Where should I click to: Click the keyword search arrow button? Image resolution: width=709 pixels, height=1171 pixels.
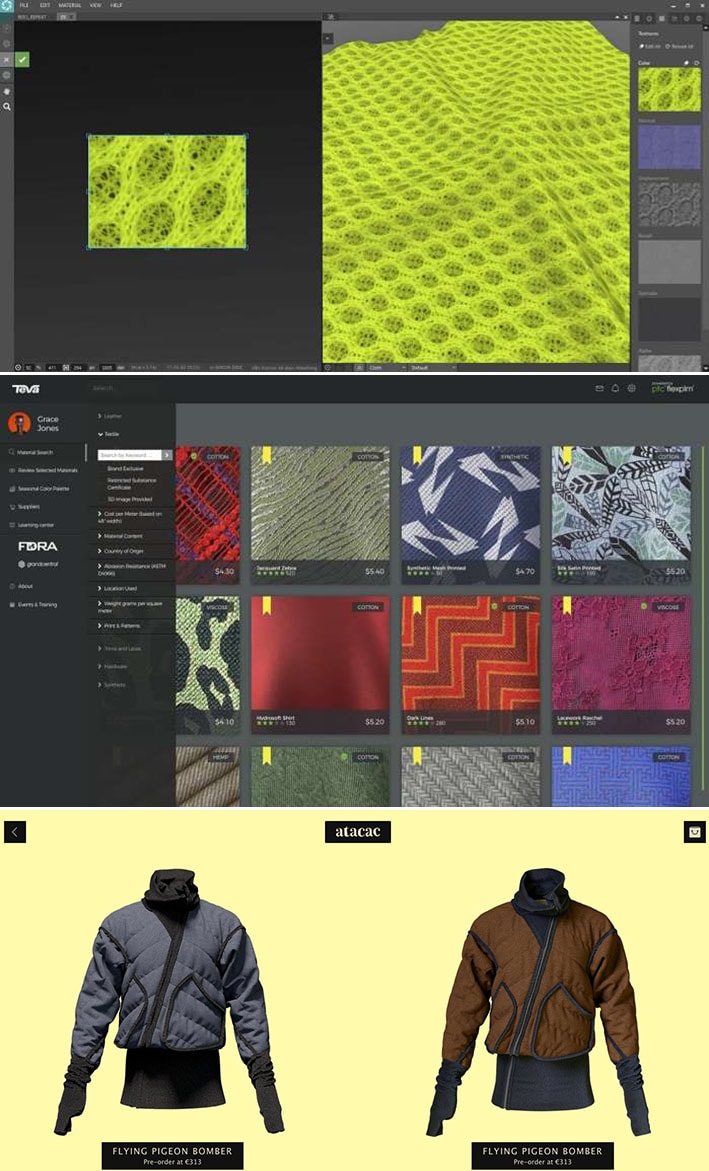(x=167, y=455)
